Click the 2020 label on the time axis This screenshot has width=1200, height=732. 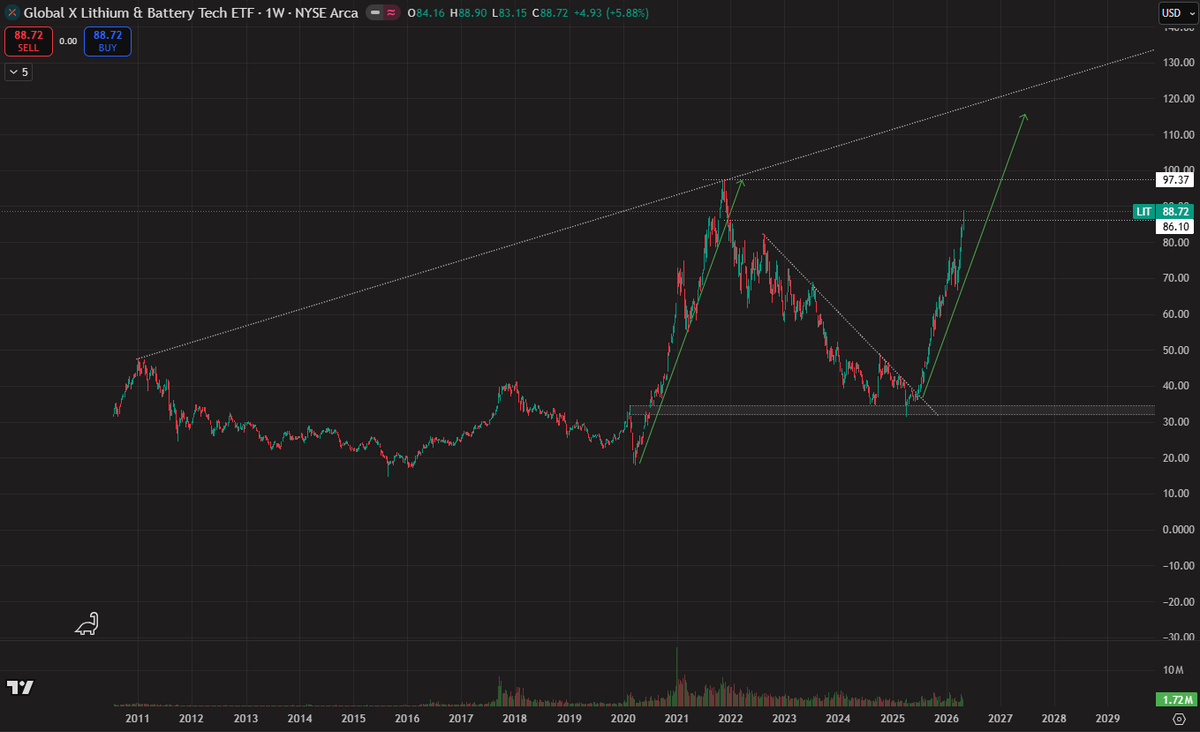pos(623,718)
